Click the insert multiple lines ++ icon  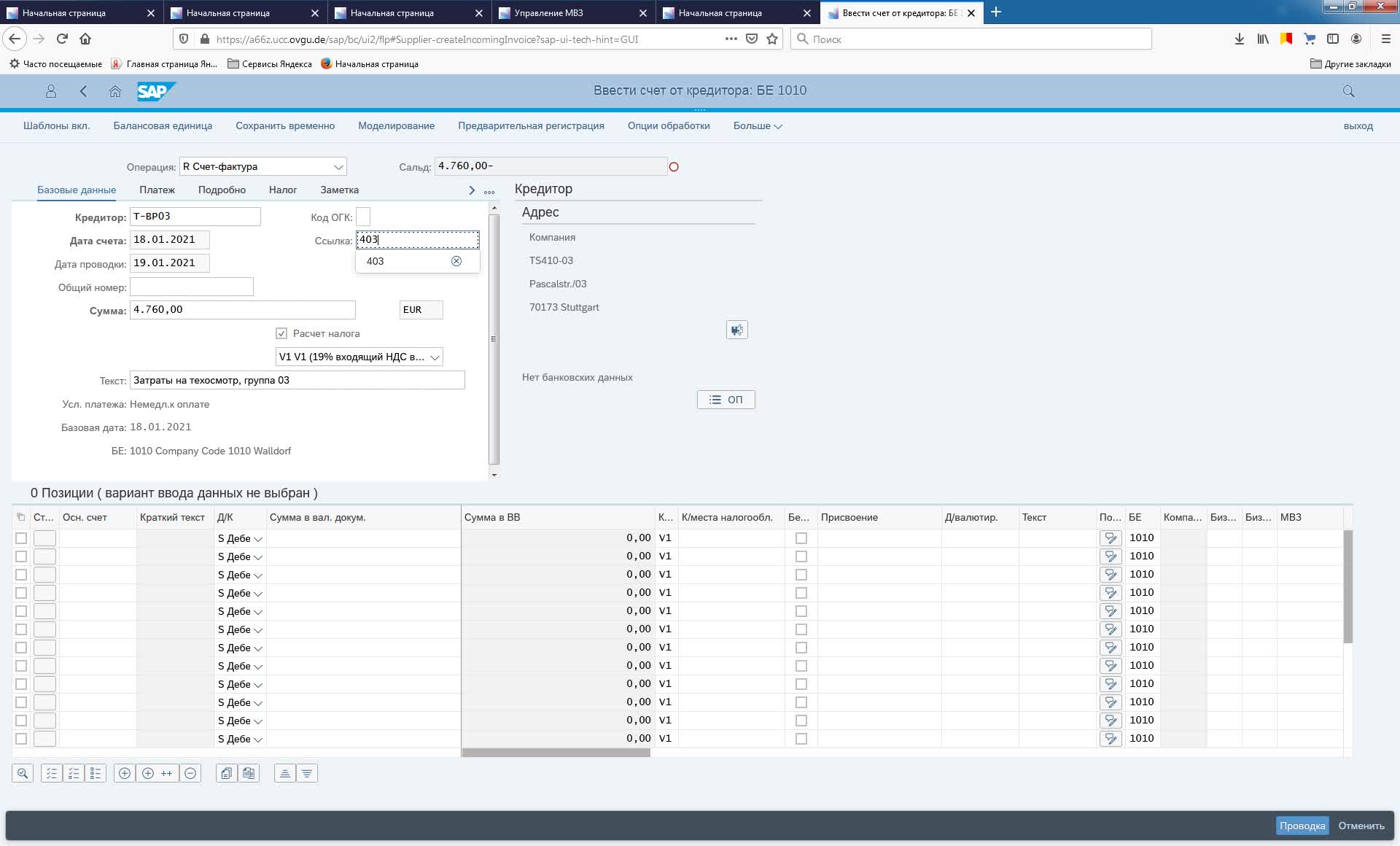click(x=157, y=773)
